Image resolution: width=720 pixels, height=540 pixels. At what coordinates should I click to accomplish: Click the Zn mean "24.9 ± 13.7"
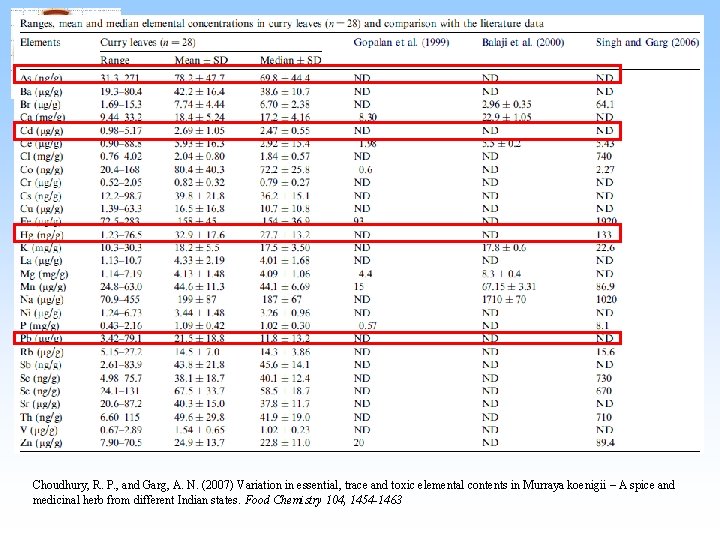click(199, 443)
